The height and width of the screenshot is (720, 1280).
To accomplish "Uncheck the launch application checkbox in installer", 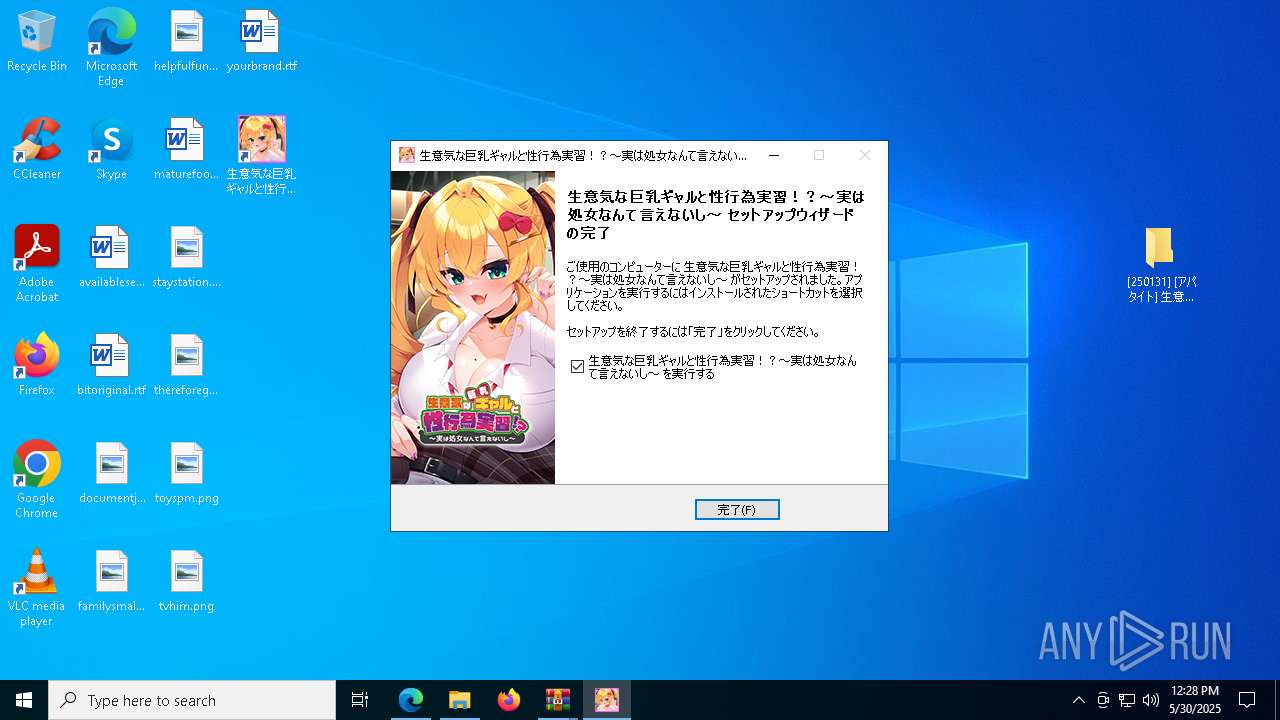I will (x=577, y=367).
